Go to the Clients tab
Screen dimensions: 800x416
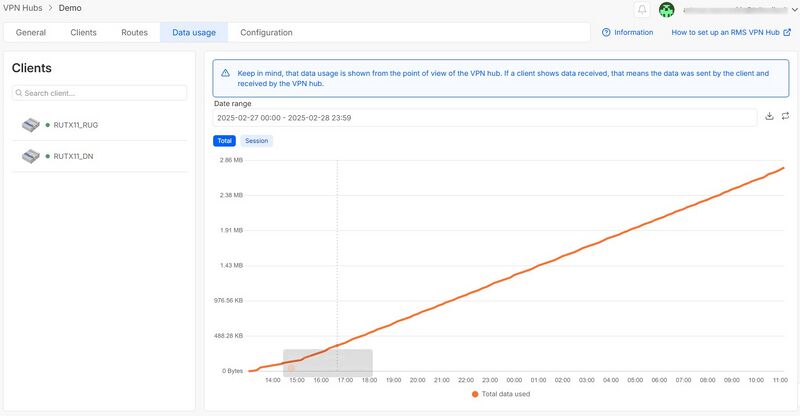point(83,32)
